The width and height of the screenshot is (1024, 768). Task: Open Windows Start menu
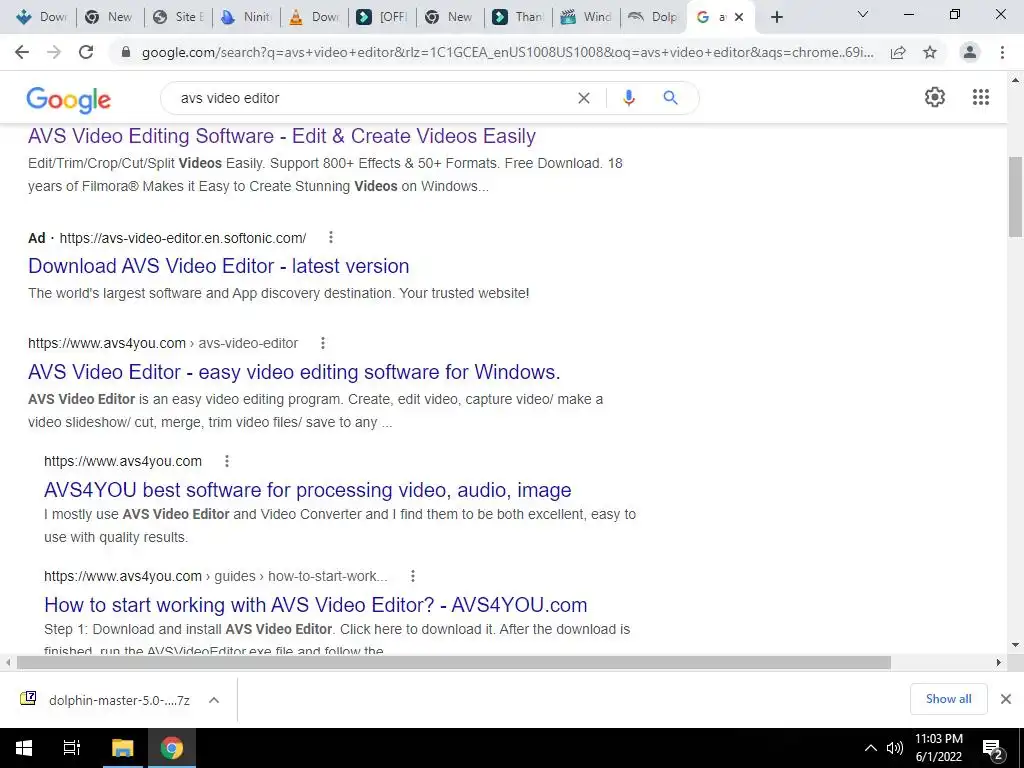click(x=24, y=748)
